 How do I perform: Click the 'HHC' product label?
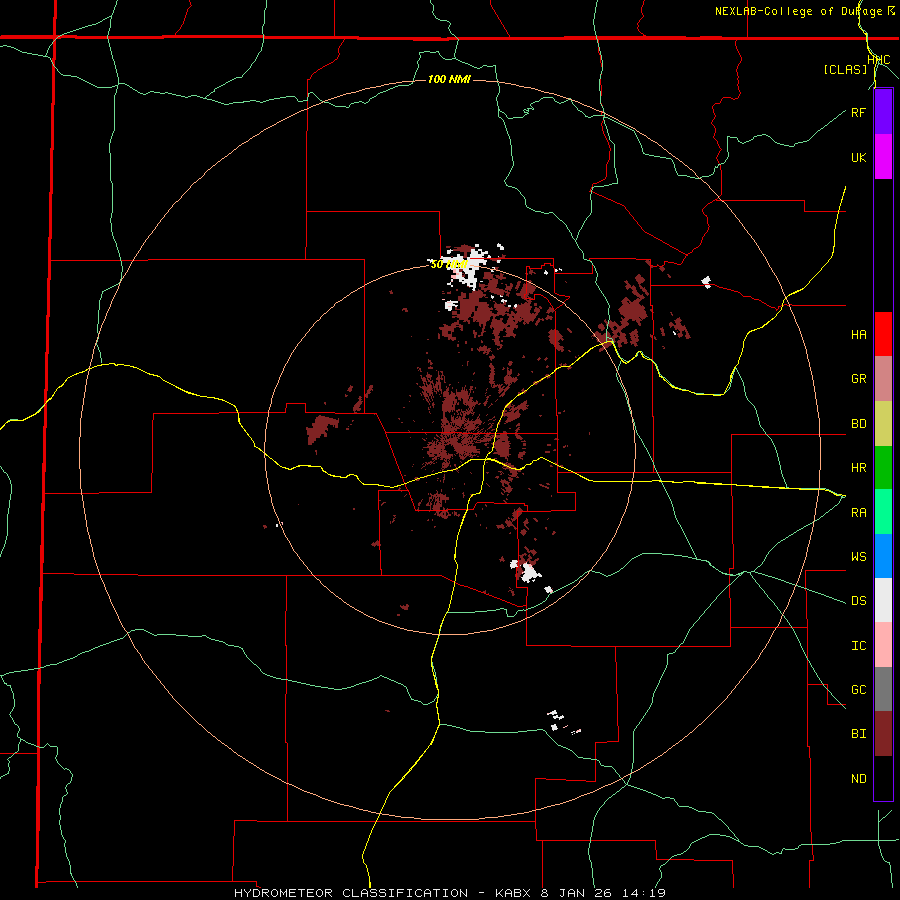(878, 60)
